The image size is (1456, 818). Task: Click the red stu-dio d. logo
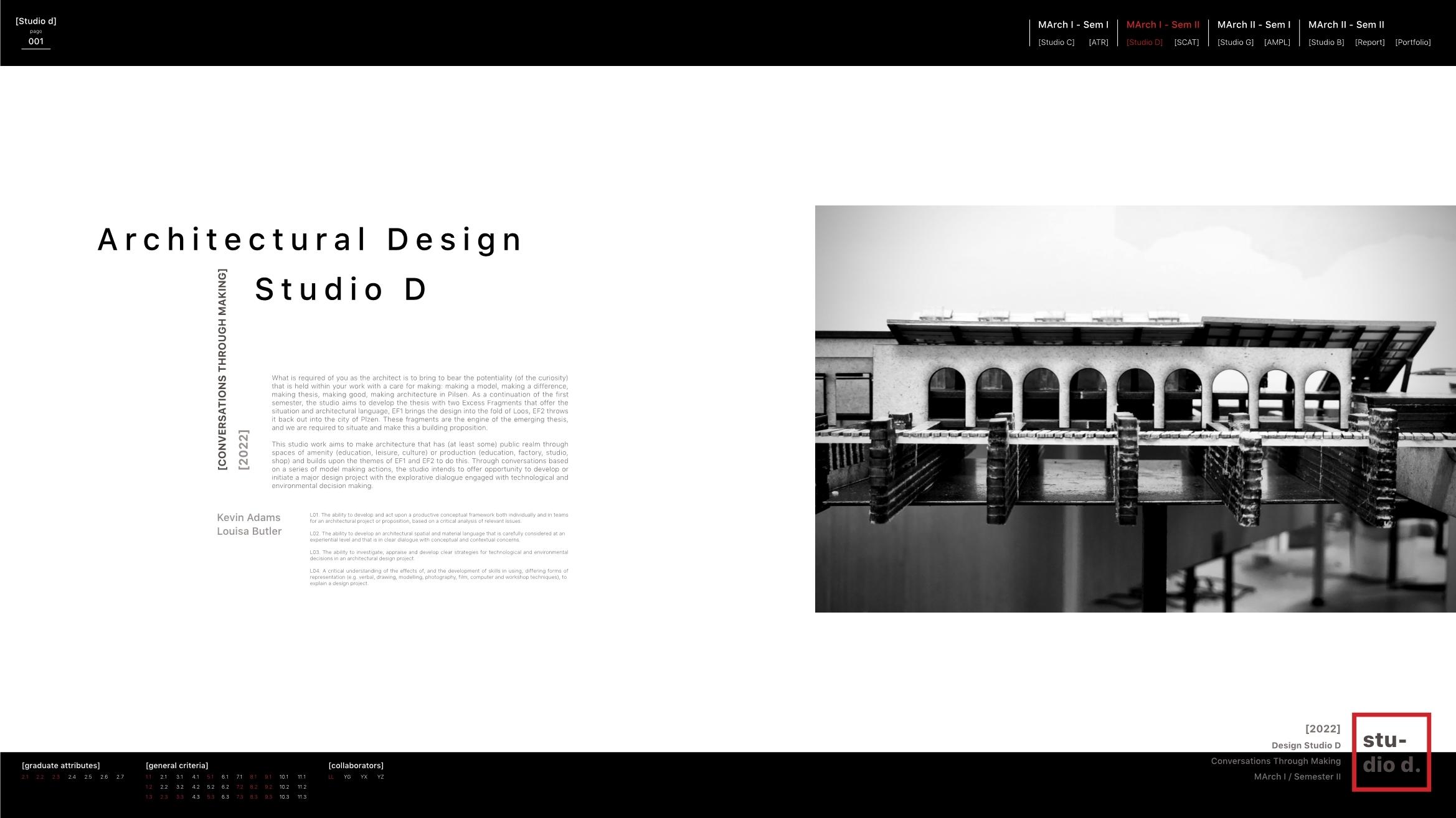(1391, 752)
